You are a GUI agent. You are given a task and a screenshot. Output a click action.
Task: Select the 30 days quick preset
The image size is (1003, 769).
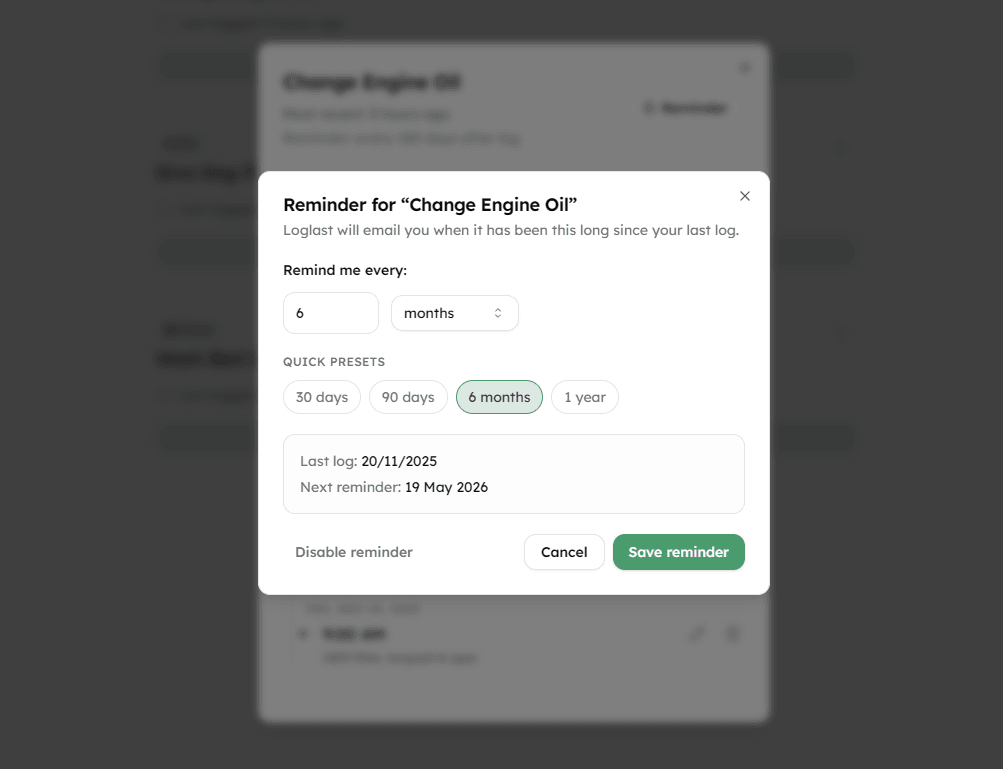pos(321,397)
